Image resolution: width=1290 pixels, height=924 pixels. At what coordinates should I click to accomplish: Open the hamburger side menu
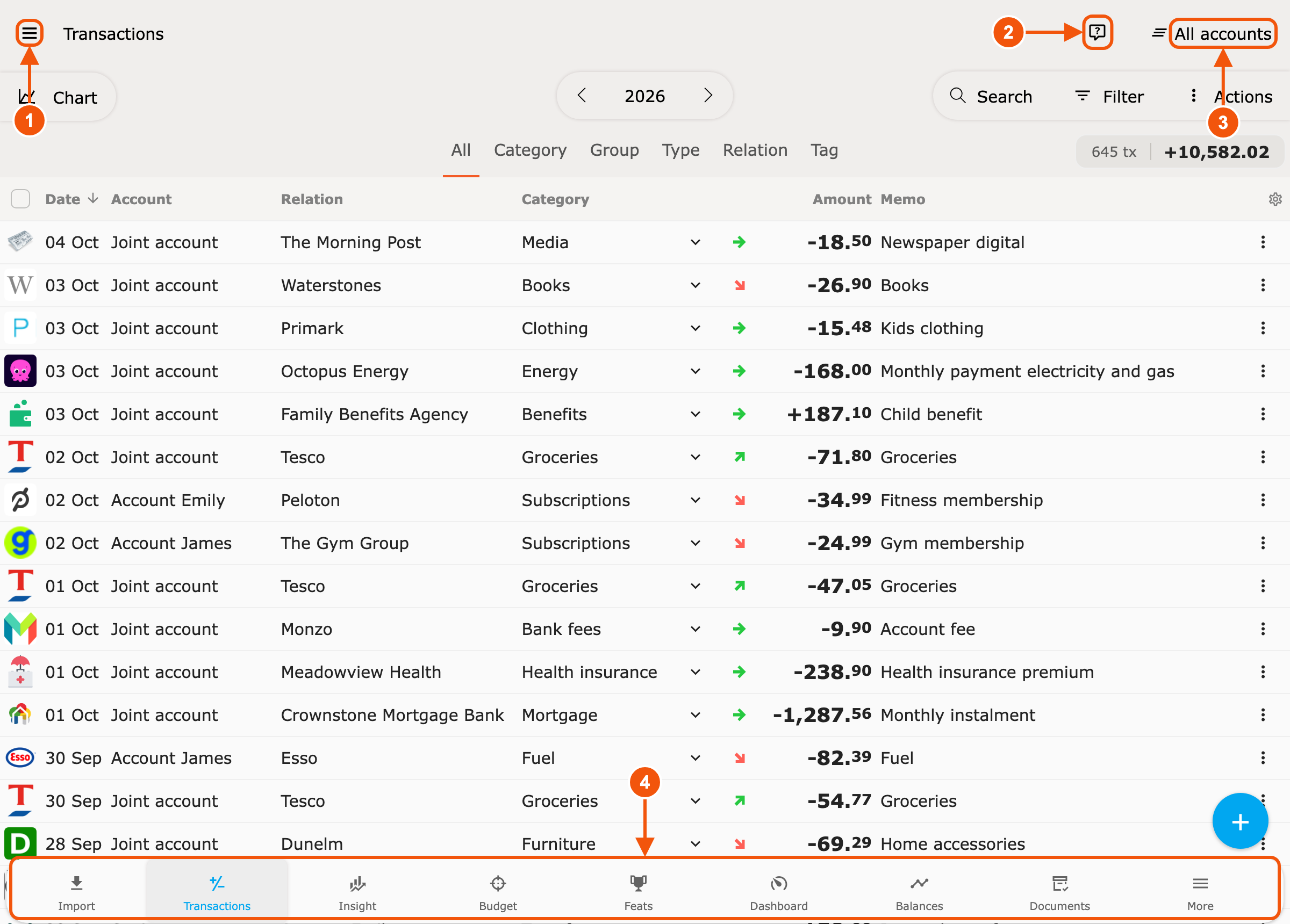[29, 33]
